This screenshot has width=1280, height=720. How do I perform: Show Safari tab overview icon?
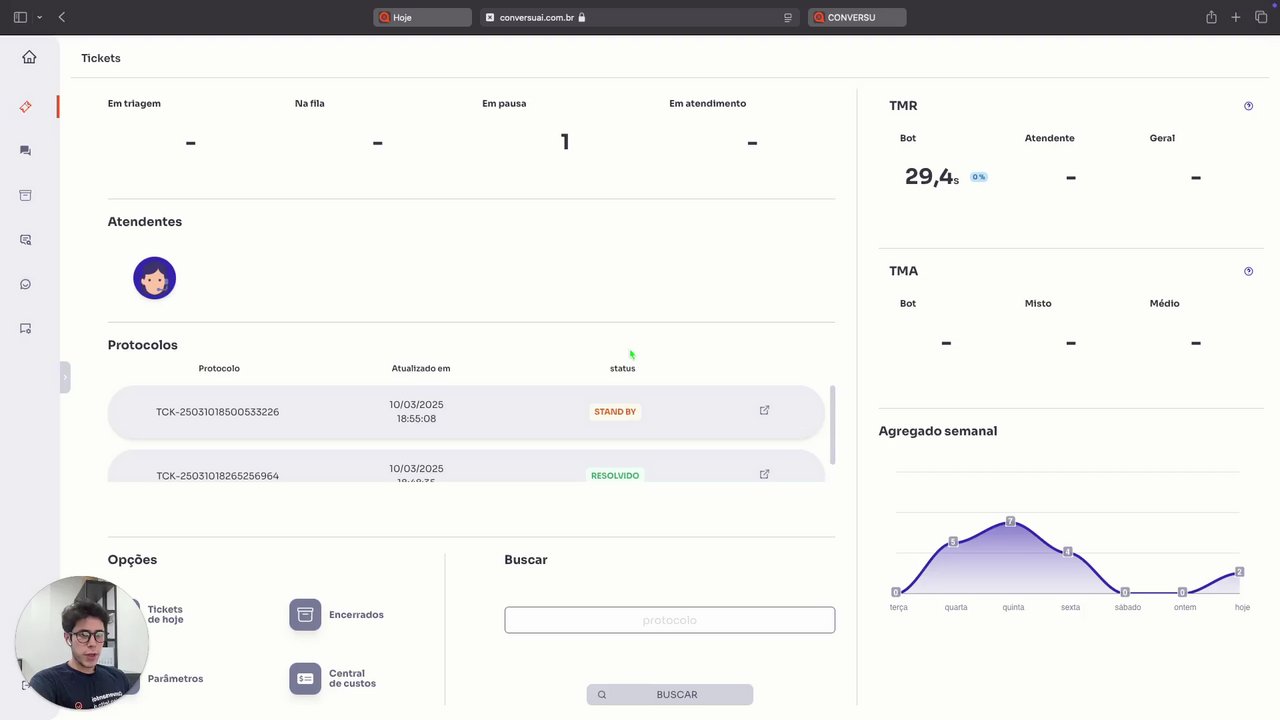[1261, 17]
